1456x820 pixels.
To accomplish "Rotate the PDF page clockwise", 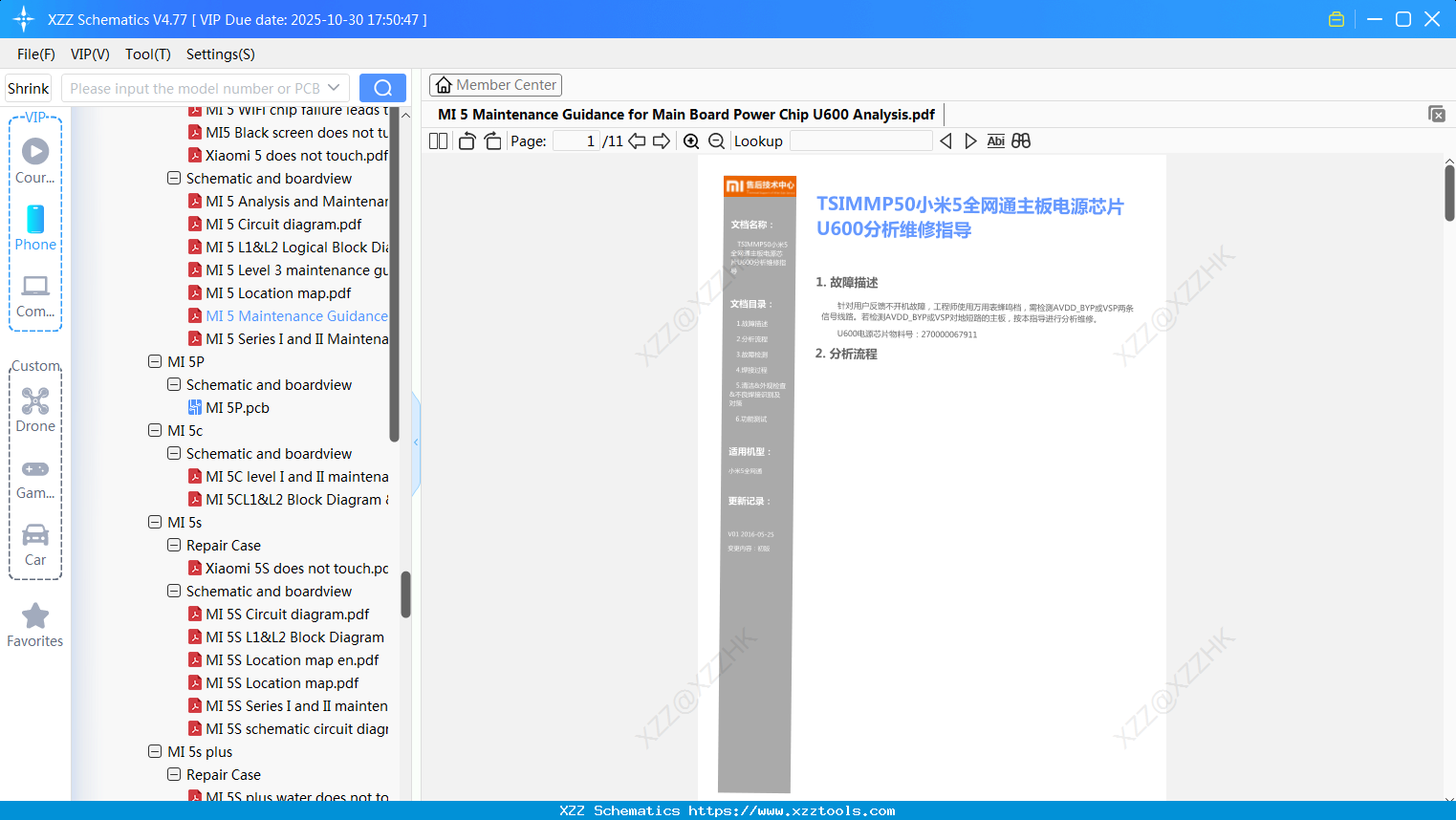I will [492, 140].
